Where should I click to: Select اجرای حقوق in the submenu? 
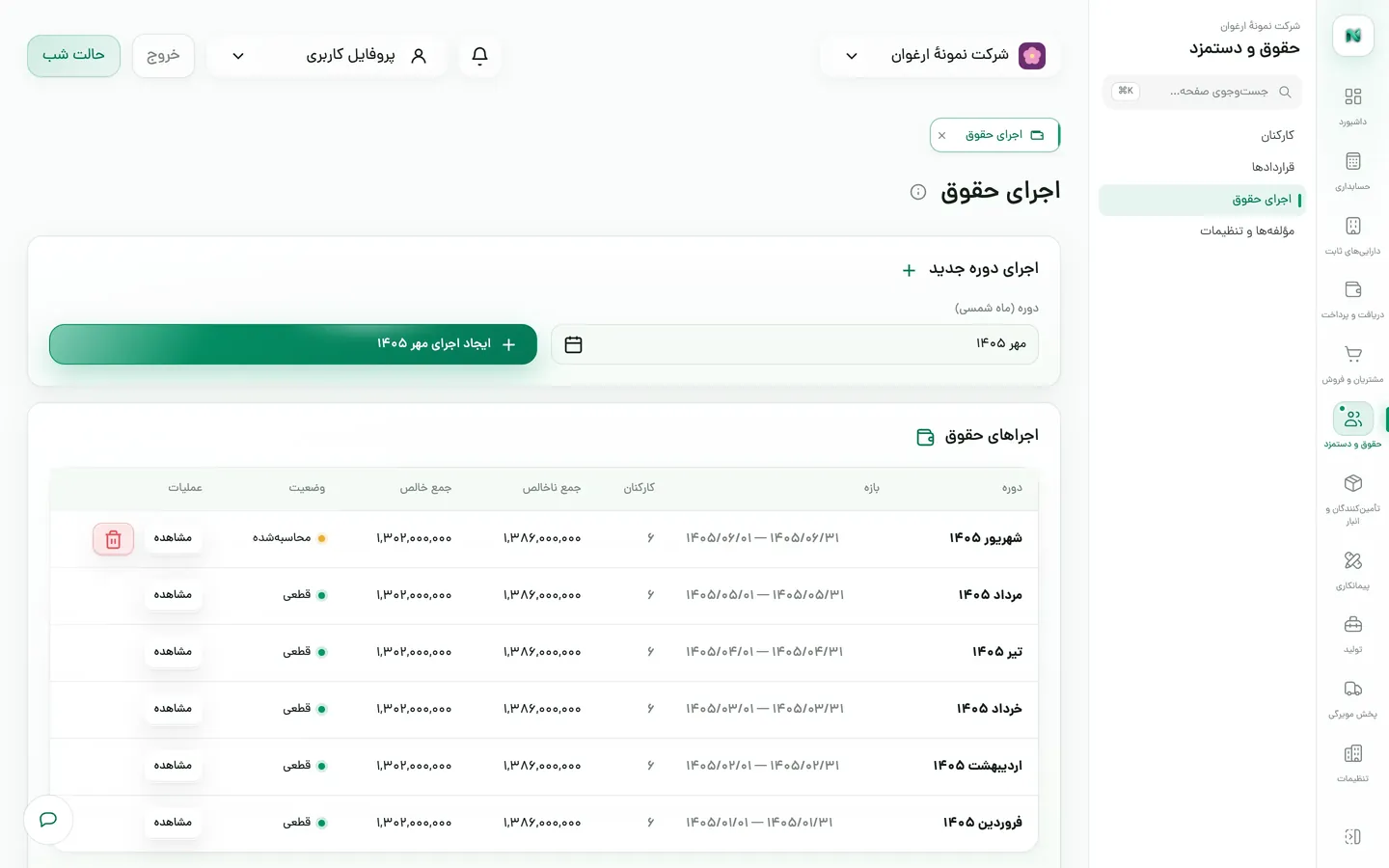tap(1202, 200)
